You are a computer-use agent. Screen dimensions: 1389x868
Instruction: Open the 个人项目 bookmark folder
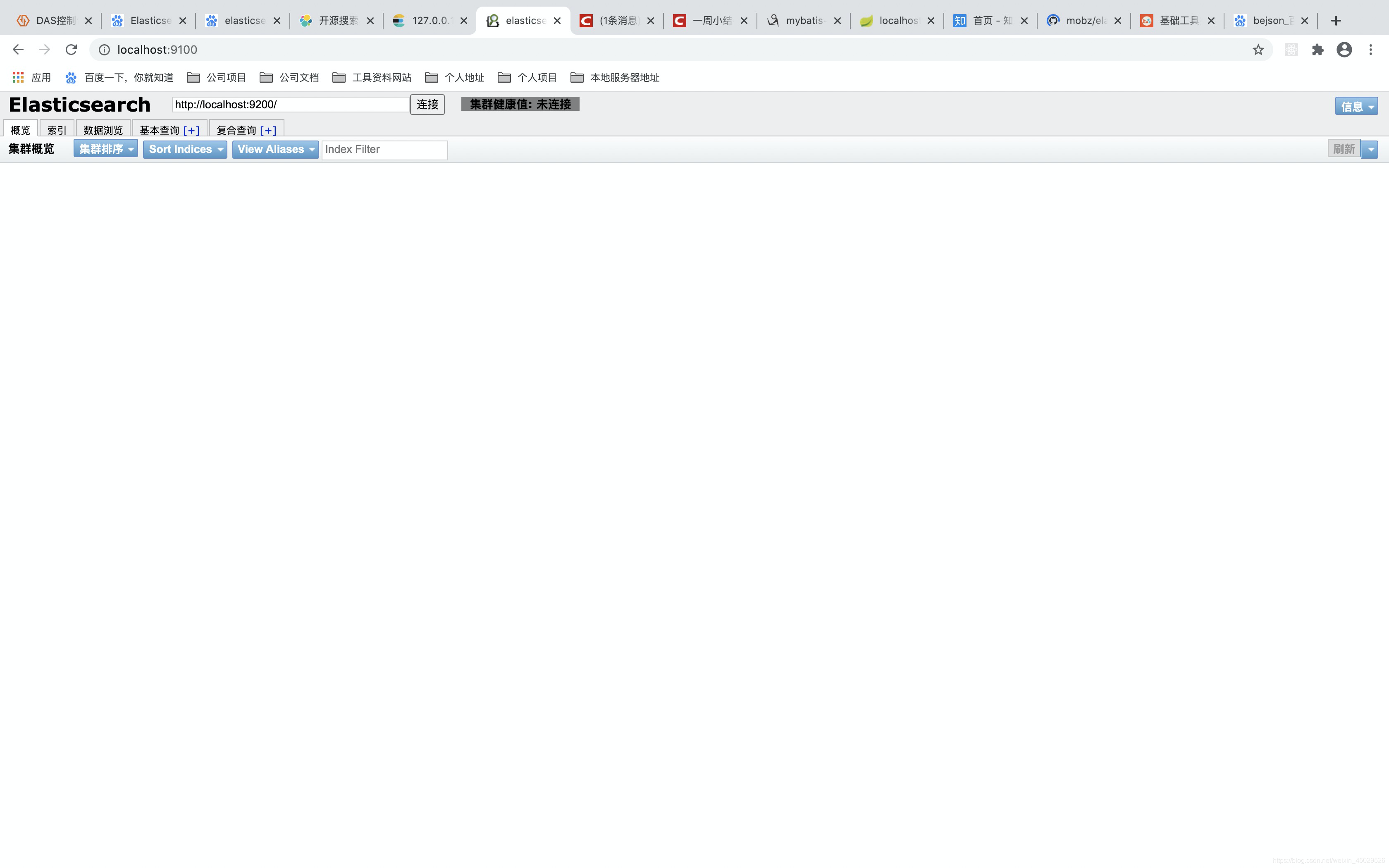click(x=527, y=78)
